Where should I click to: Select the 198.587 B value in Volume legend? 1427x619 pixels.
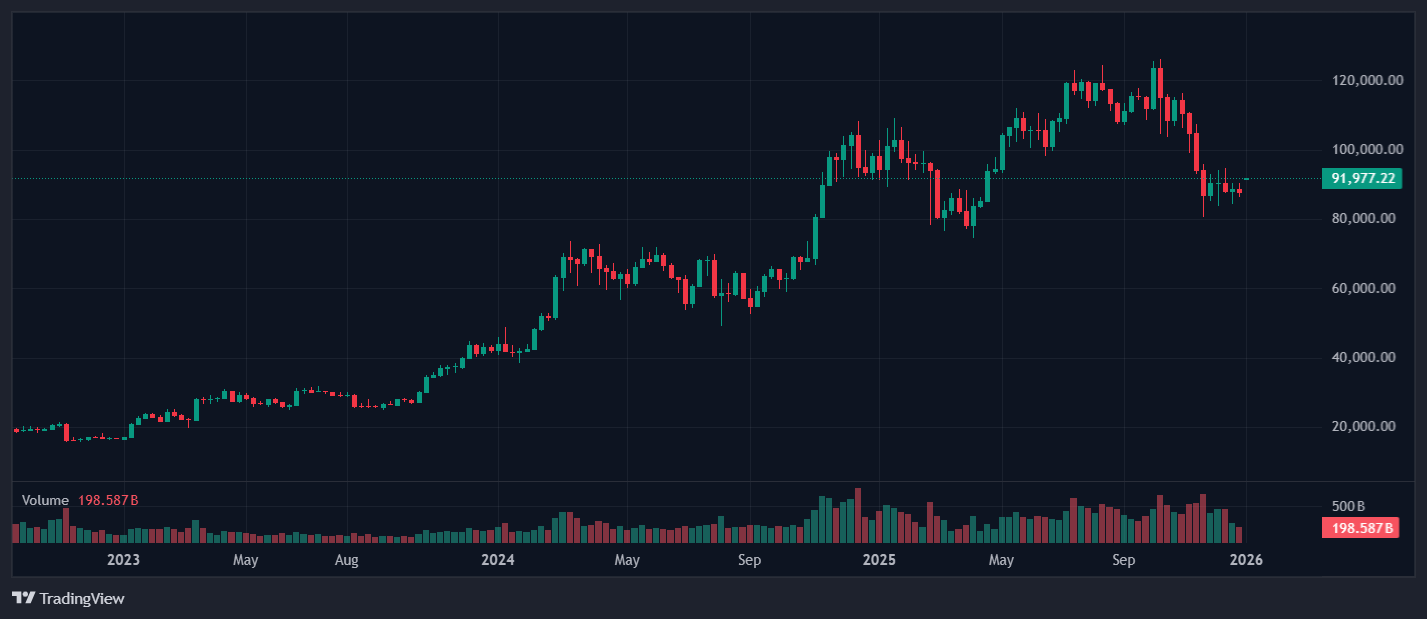click(x=108, y=500)
